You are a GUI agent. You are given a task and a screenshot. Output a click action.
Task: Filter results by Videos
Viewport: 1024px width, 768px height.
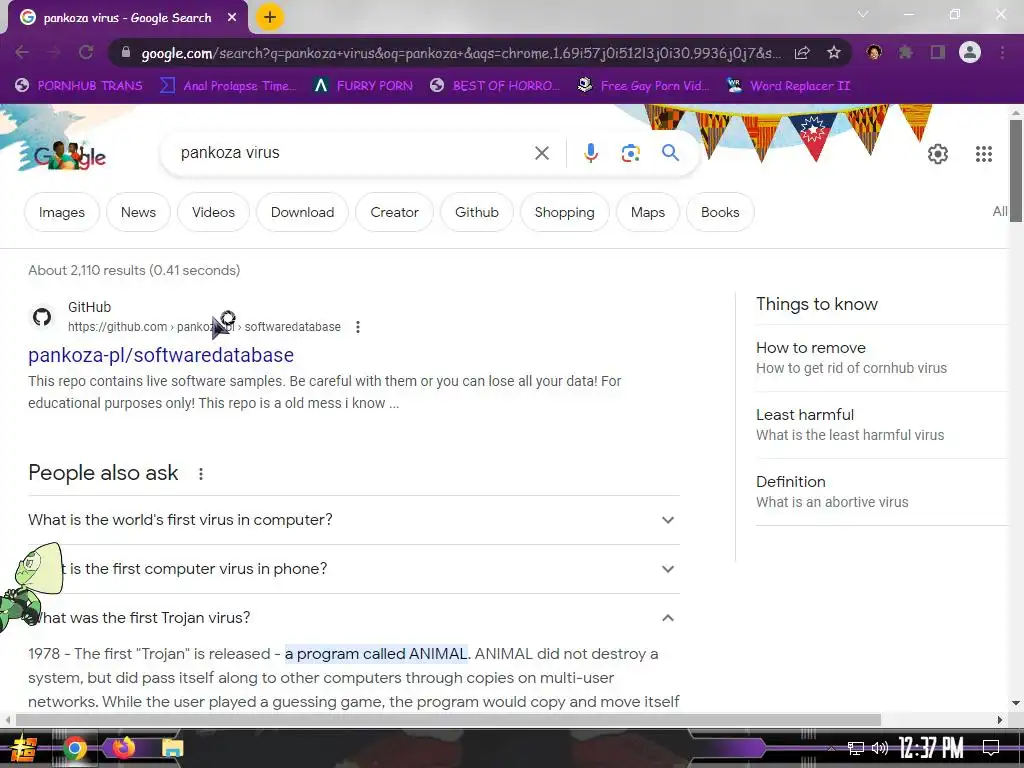pos(213,212)
